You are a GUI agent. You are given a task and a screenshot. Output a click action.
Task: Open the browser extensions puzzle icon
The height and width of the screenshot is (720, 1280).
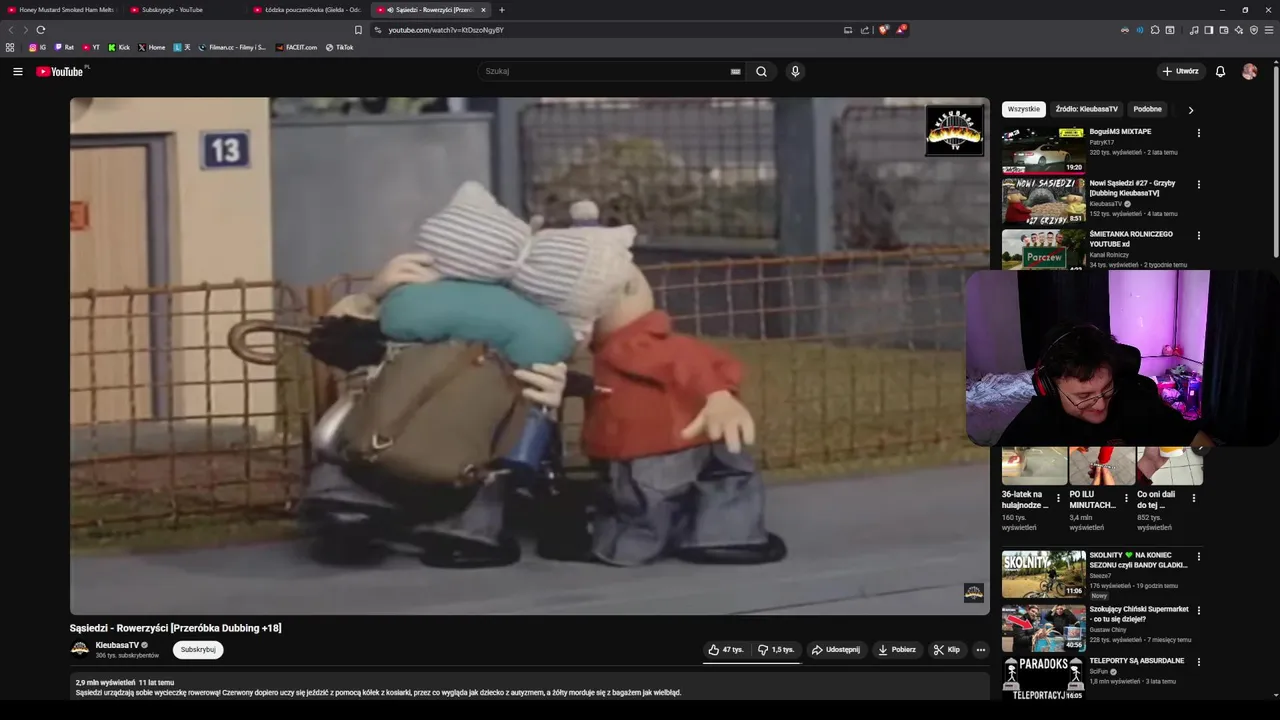(1155, 30)
